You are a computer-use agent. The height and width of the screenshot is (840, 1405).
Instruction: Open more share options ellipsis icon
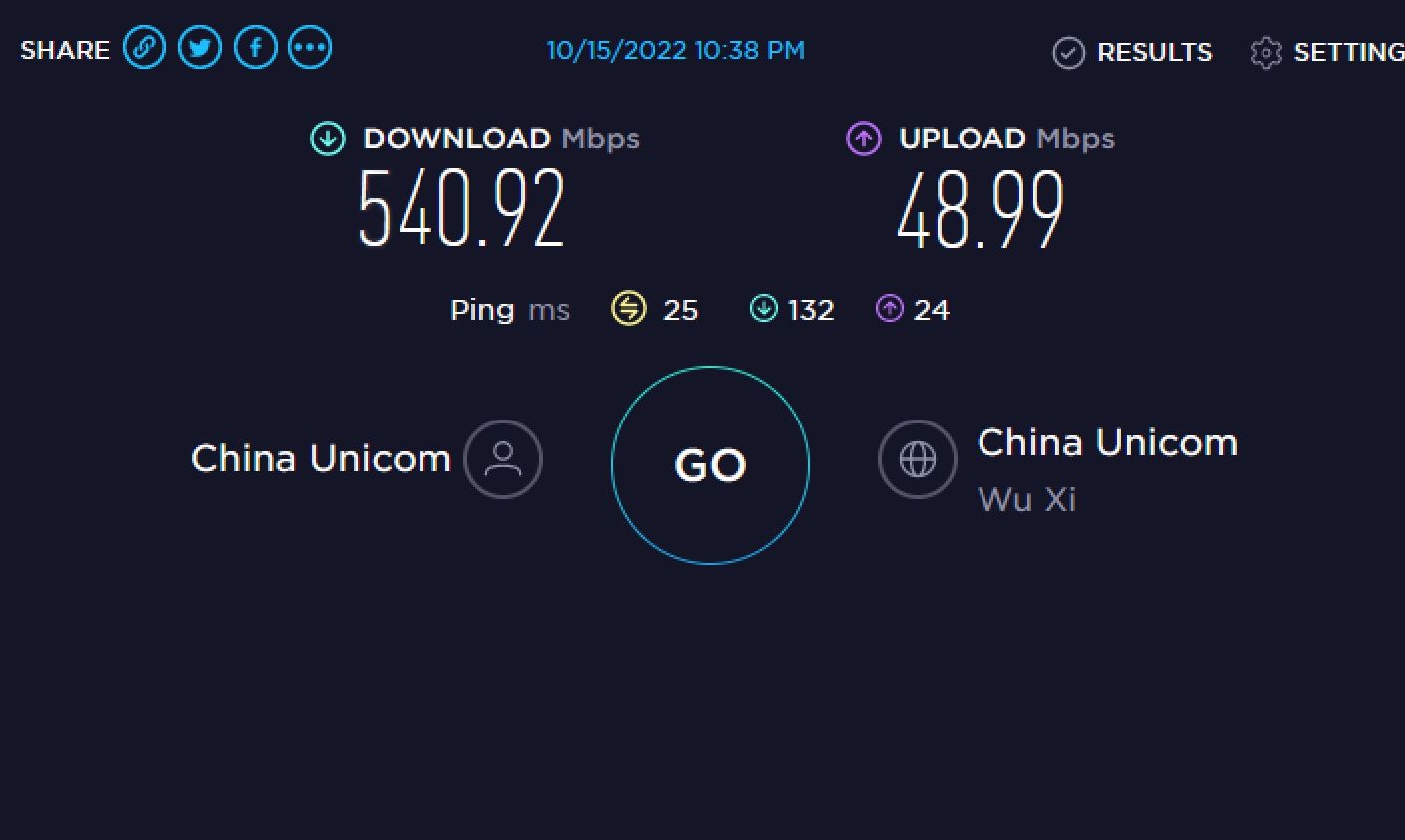tap(310, 48)
